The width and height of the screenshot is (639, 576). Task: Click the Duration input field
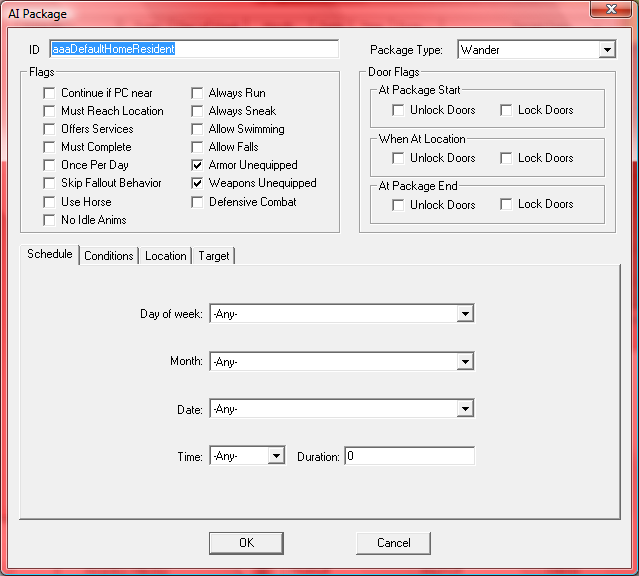point(409,456)
